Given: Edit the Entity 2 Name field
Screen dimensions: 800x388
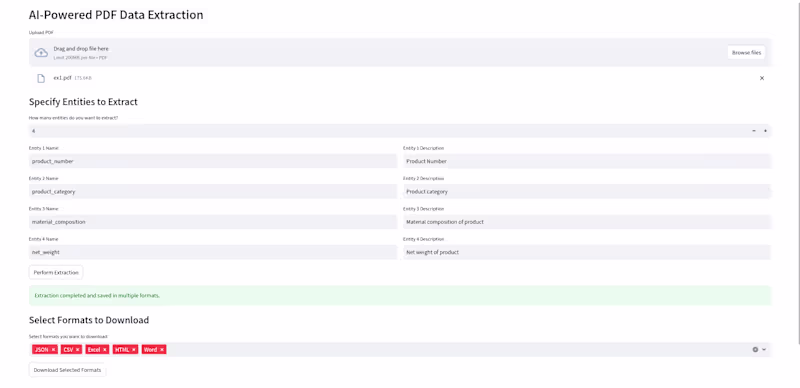Looking at the screenshot, I should pos(213,191).
